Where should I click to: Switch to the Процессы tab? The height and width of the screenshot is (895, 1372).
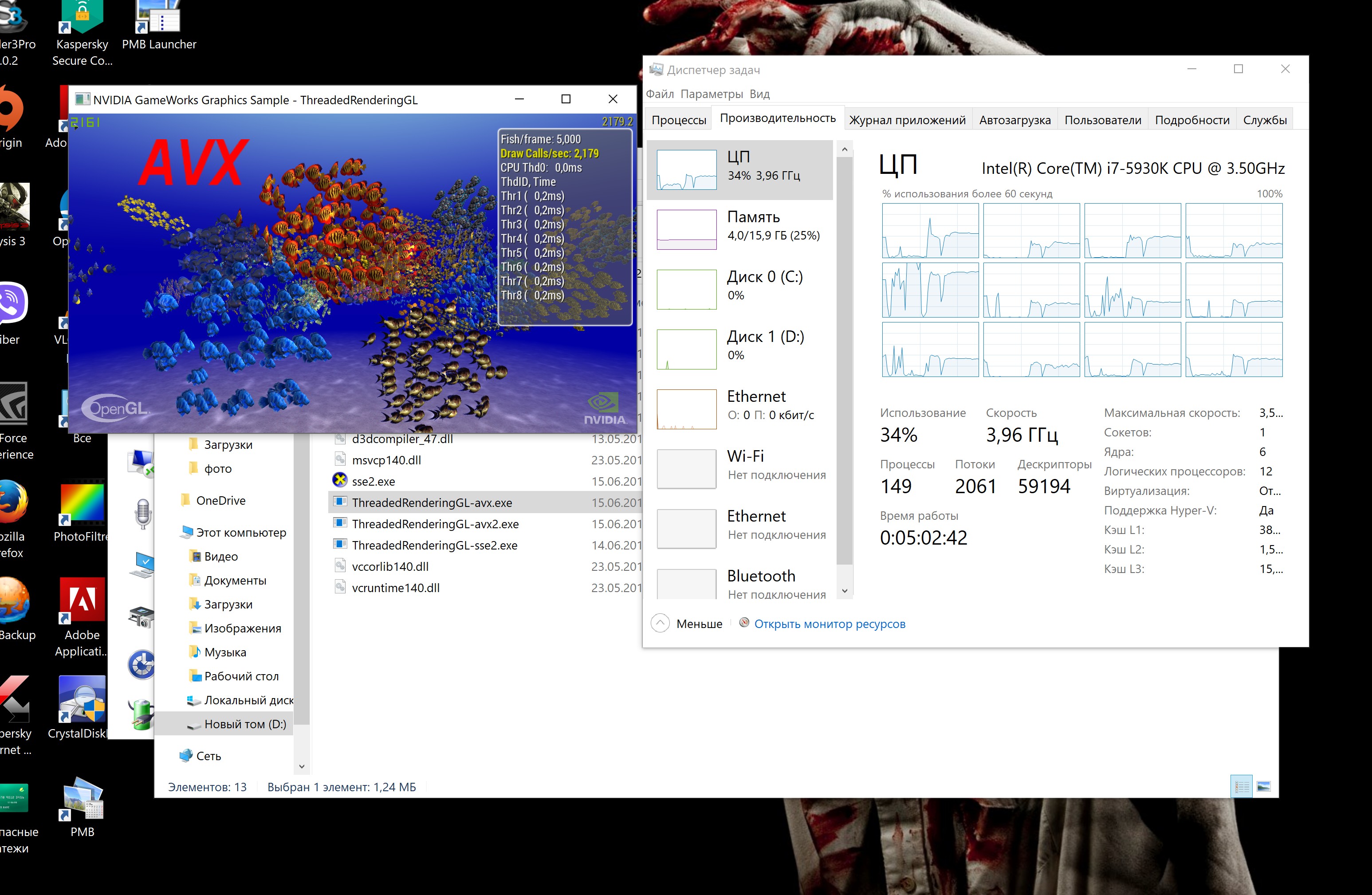point(679,120)
